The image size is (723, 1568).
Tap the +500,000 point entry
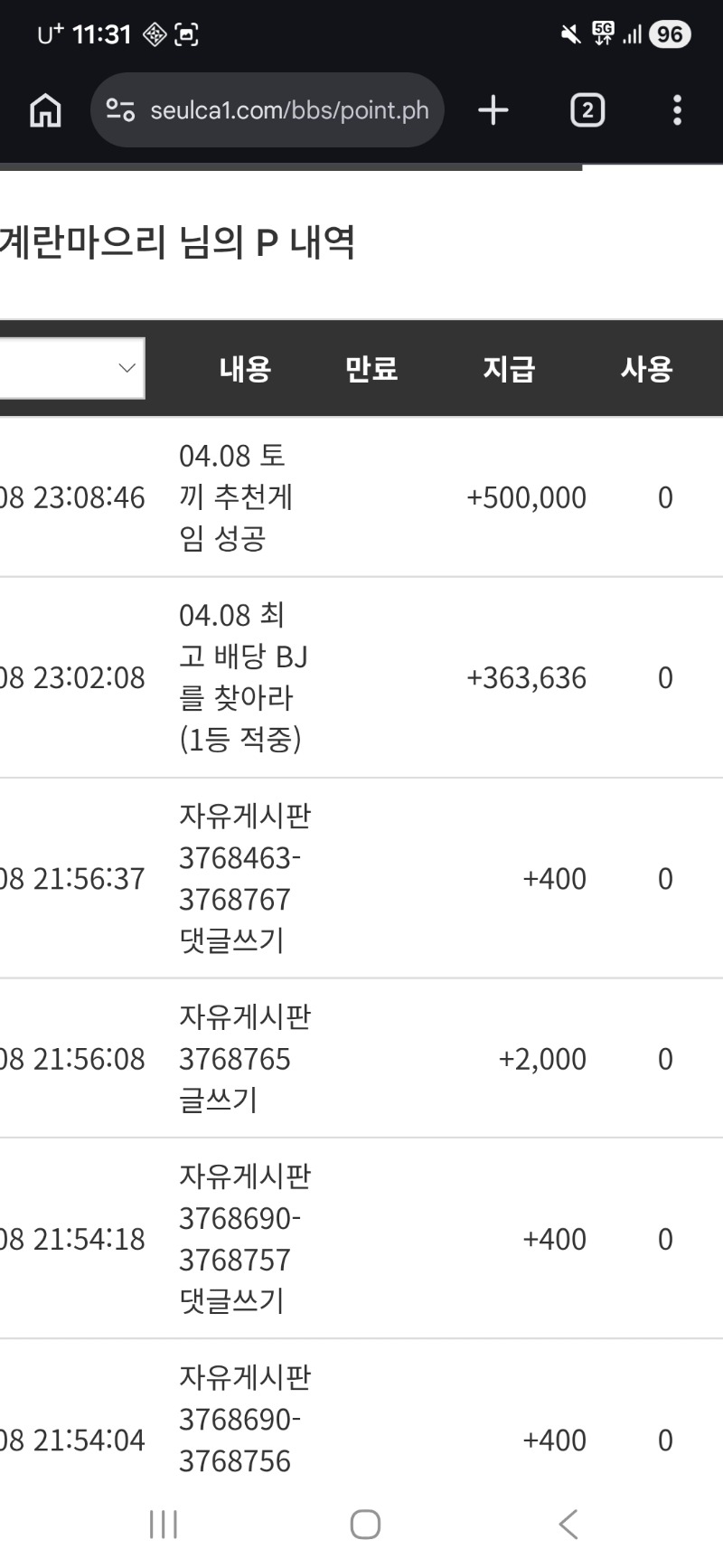[525, 496]
